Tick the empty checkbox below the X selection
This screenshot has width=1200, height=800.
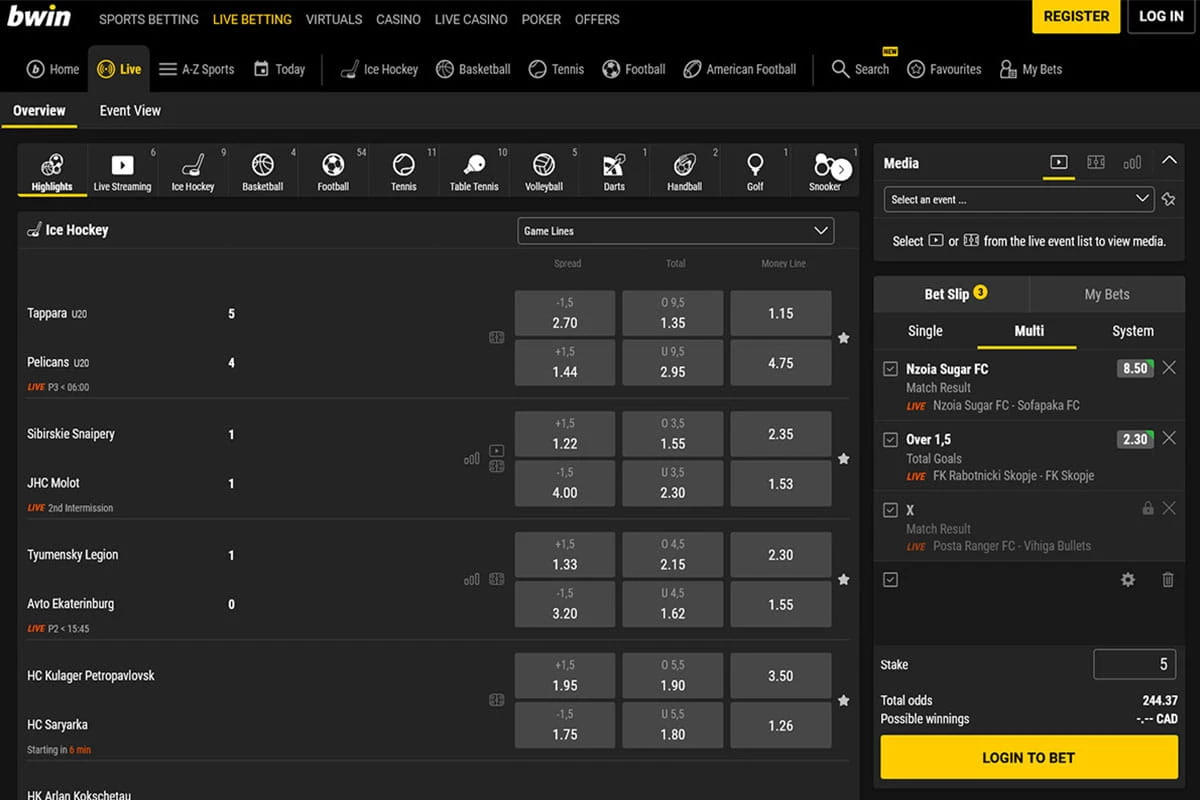(892, 579)
